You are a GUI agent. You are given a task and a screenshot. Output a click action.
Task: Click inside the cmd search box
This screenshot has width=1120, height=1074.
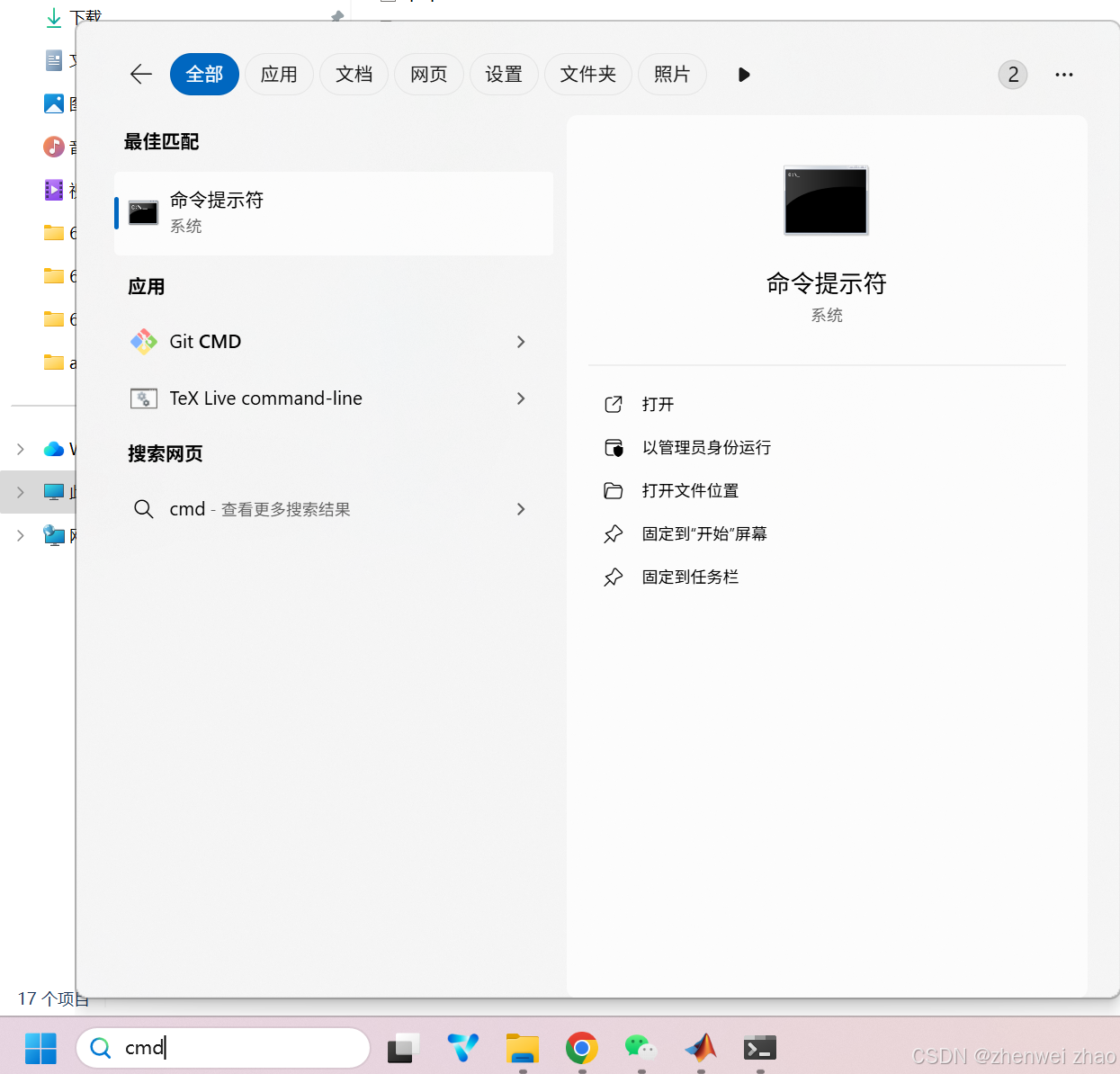click(225, 1048)
